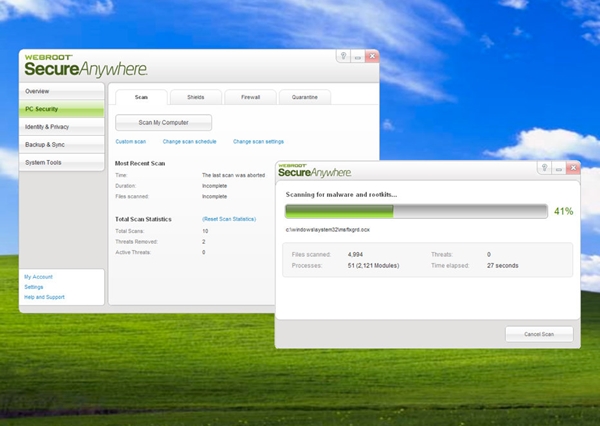This screenshot has height=426, width=600.
Task: Click help icon in the scan progress window
Action: (545, 168)
